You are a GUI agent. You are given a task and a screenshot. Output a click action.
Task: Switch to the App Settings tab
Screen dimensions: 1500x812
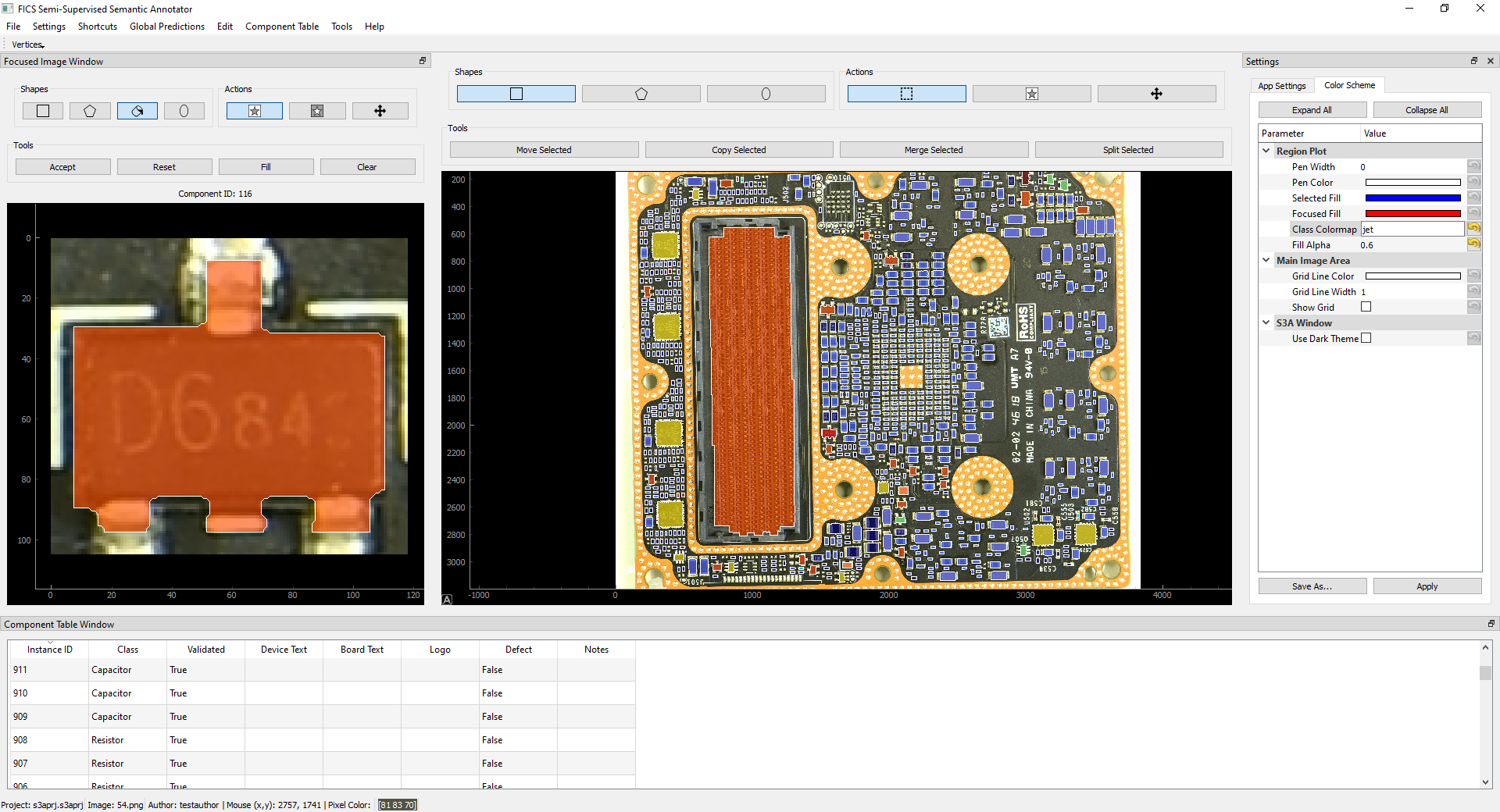click(1281, 86)
